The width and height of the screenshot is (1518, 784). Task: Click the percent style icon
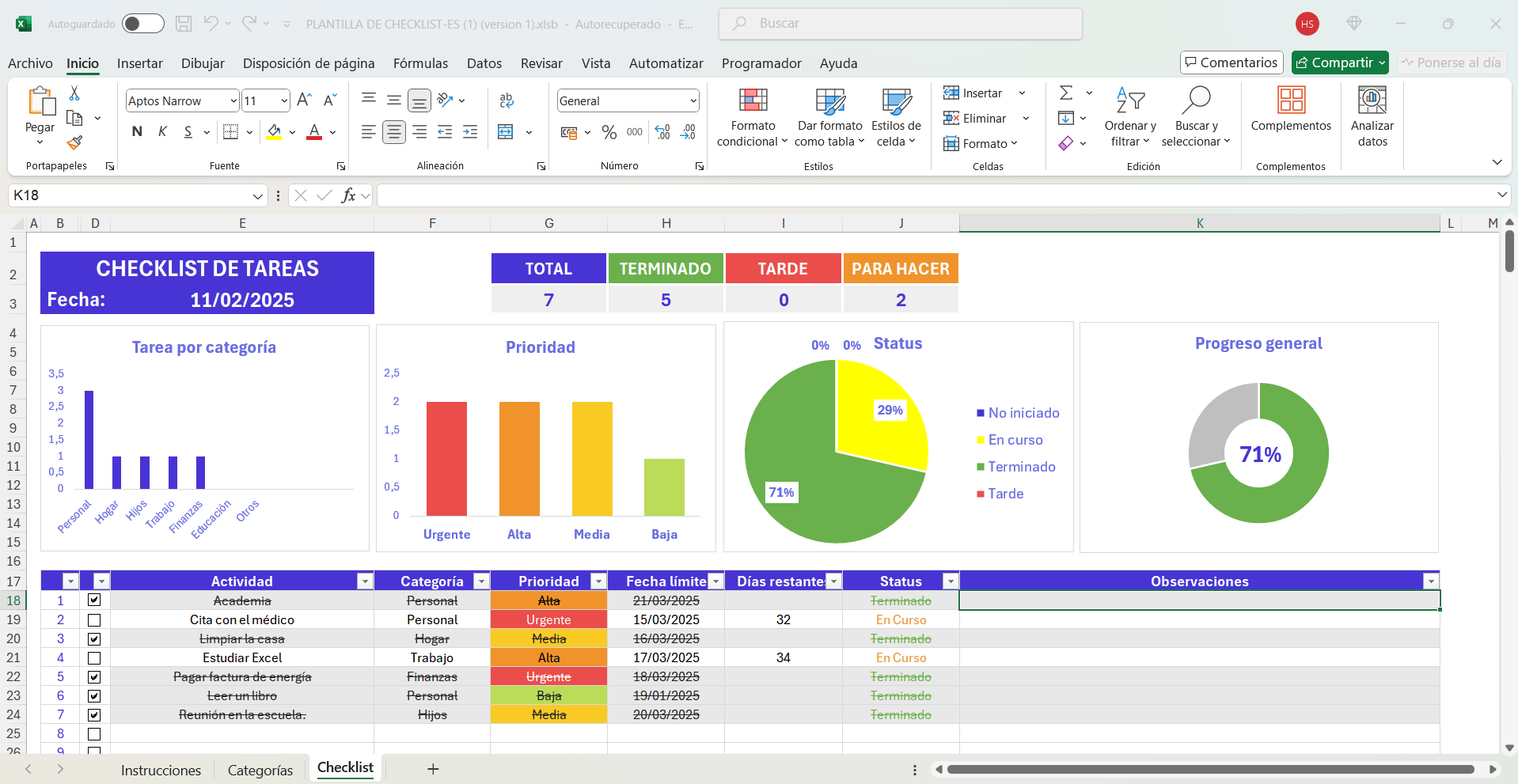point(609,132)
